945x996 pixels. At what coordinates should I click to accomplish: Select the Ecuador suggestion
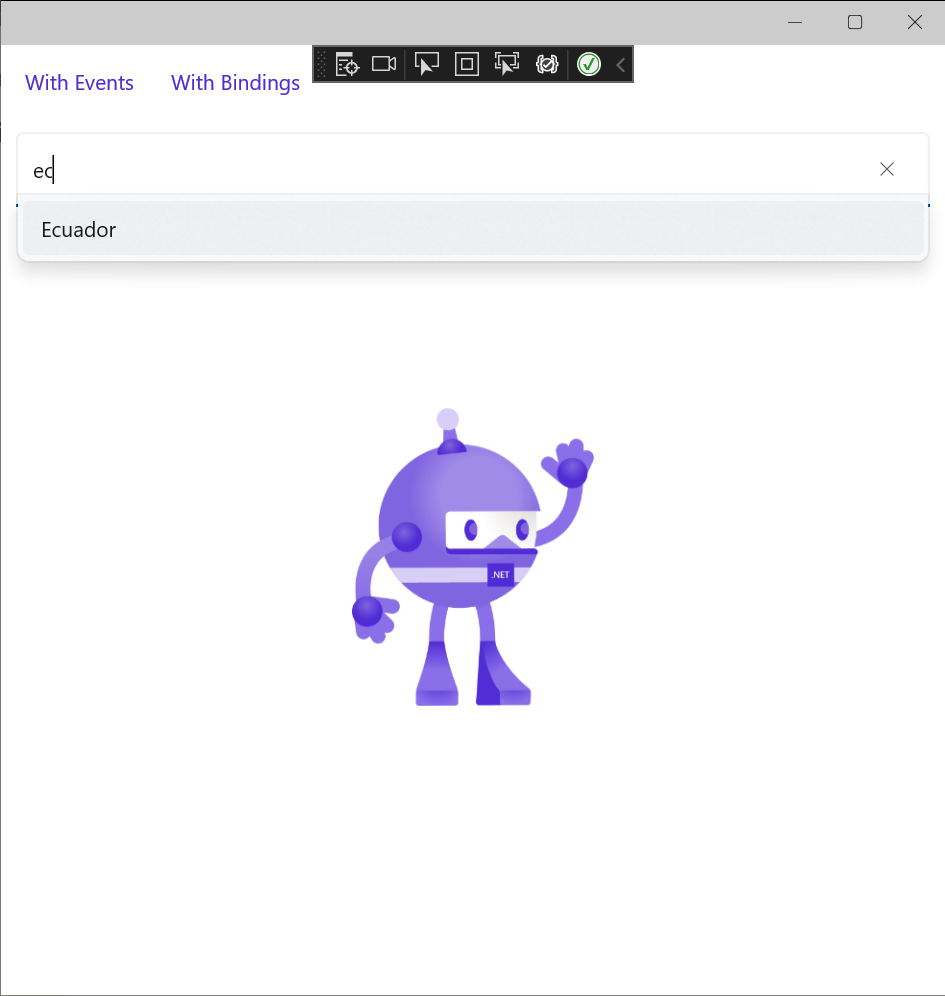click(473, 229)
